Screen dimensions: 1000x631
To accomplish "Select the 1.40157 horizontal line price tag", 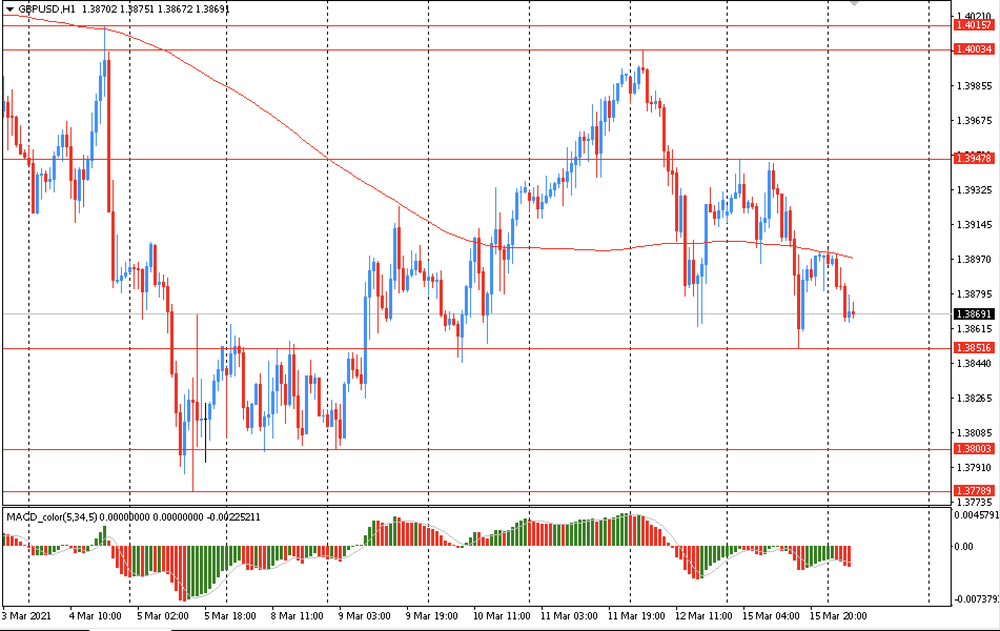I will coord(974,26).
